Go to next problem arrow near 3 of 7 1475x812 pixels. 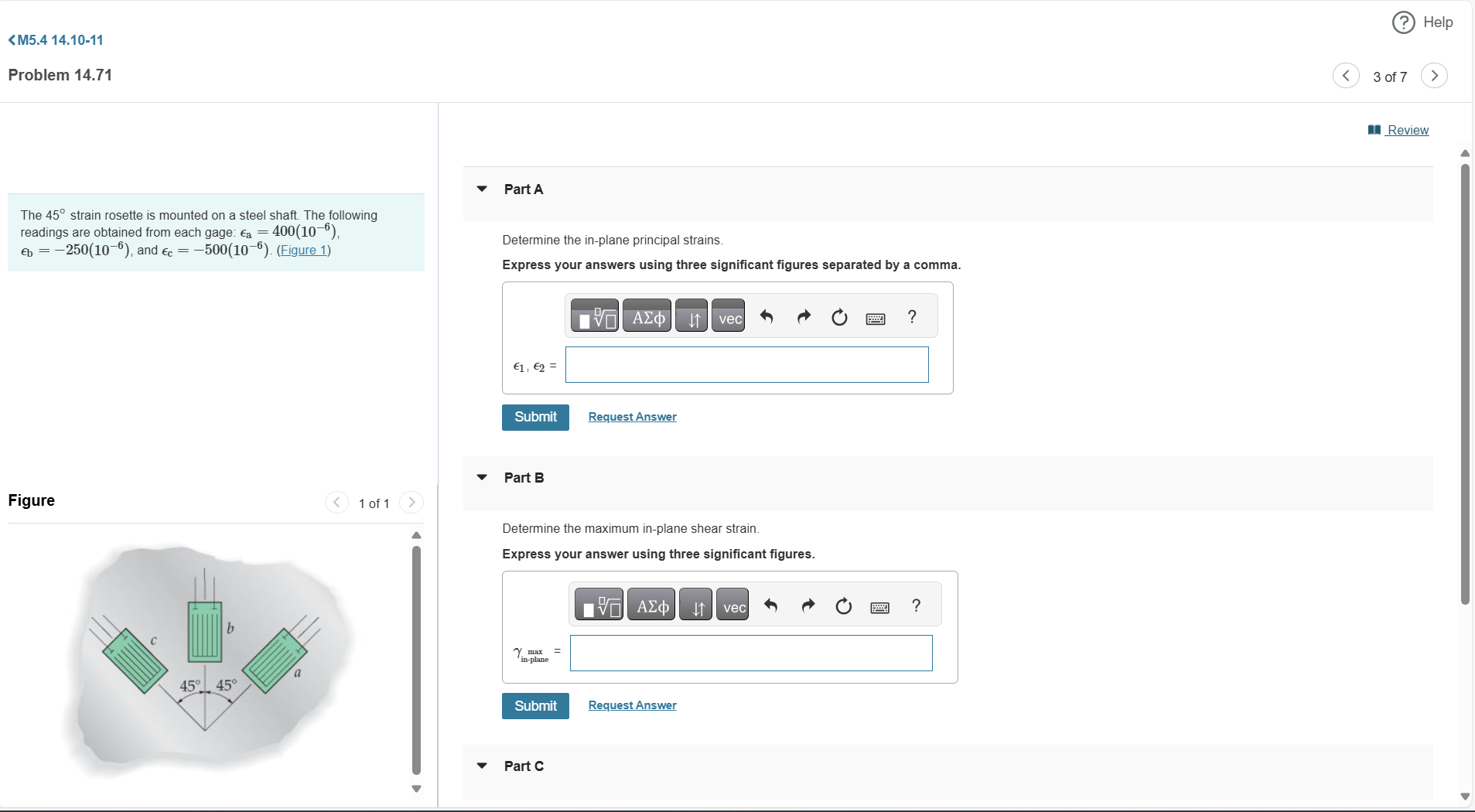(1434, 75)
